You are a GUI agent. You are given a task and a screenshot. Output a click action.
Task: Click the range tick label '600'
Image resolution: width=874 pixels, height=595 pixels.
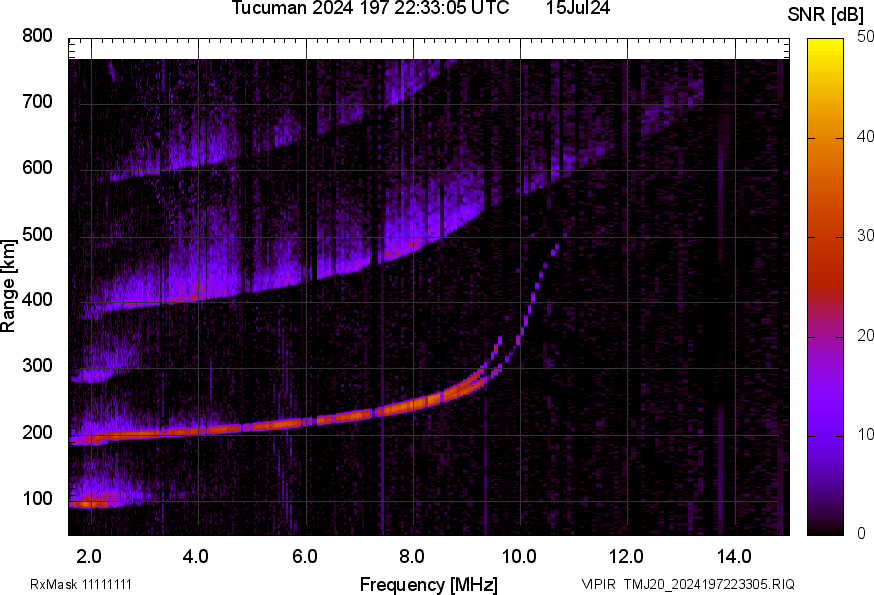click(x=37, y=168)
